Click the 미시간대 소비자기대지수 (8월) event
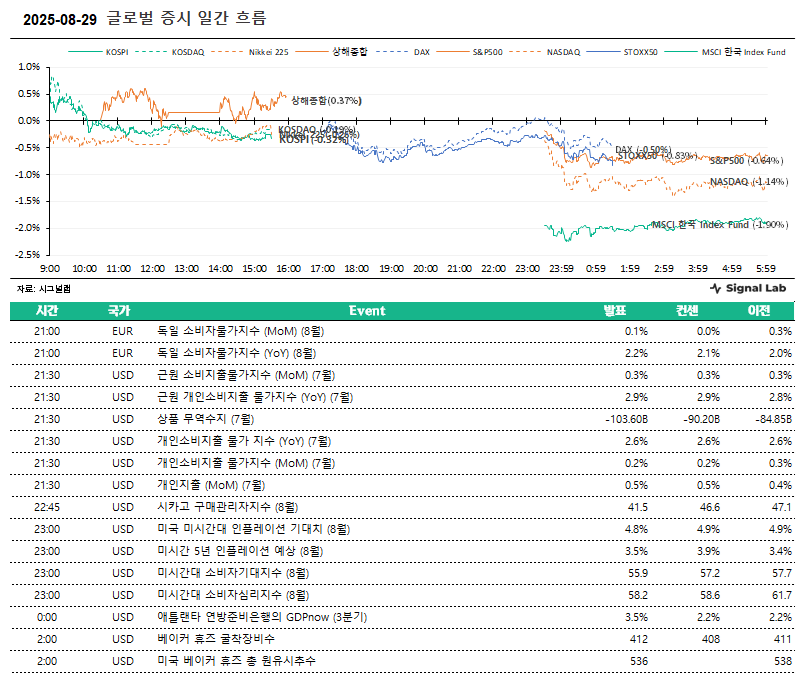 point(233,573)
